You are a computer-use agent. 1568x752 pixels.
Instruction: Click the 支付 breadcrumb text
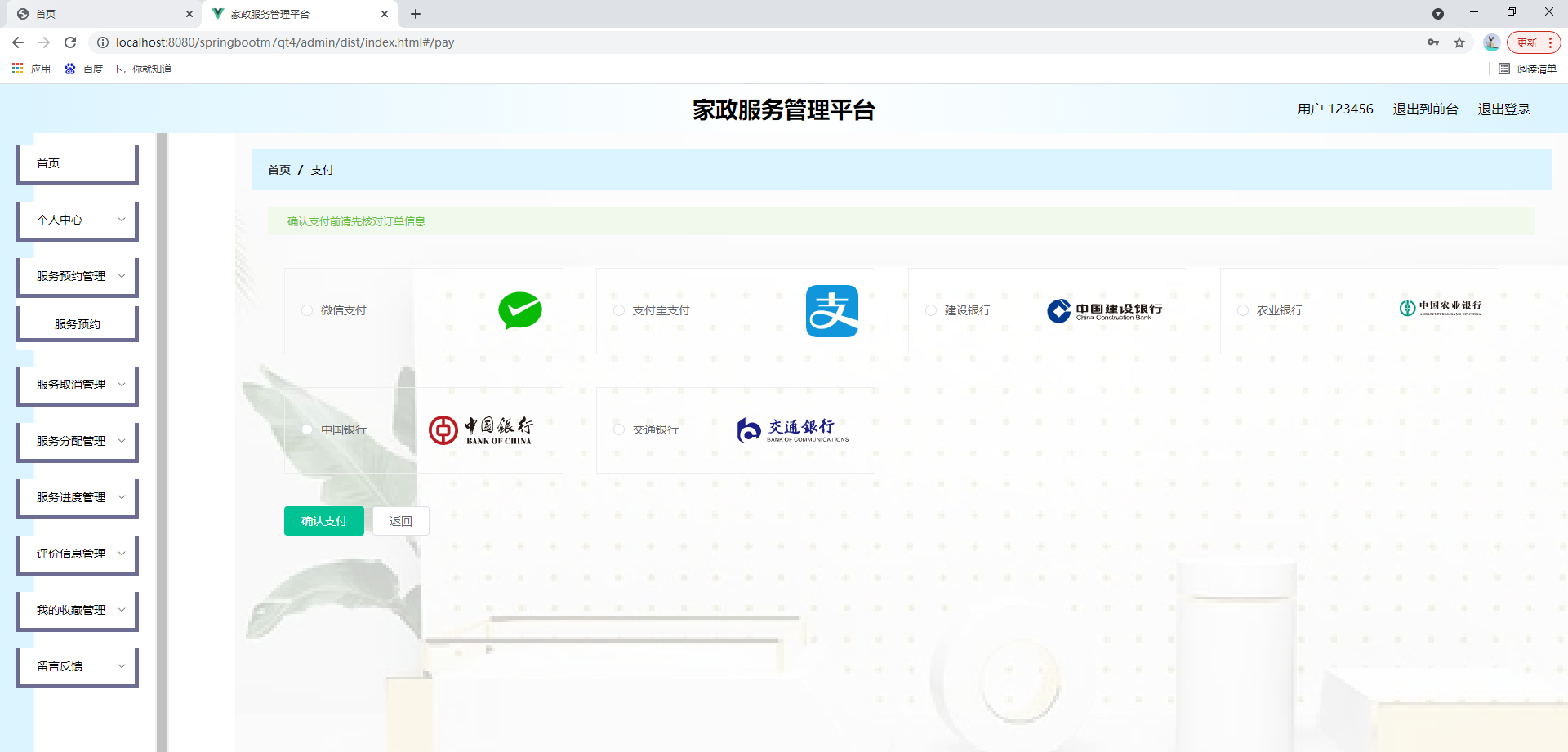(322, 170)
